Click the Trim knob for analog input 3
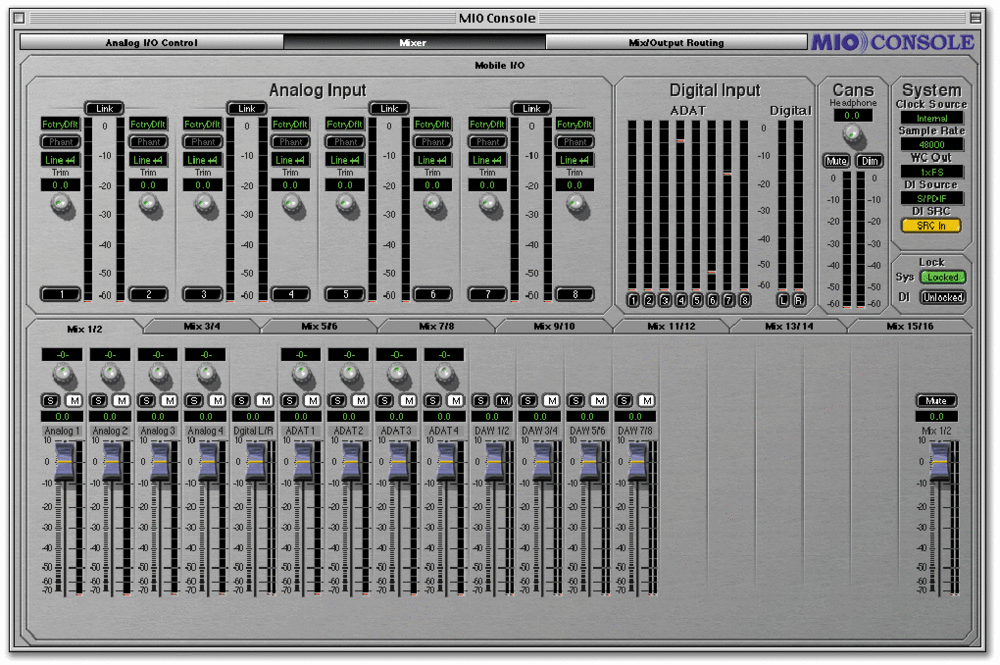 click(x=203, y=204)
